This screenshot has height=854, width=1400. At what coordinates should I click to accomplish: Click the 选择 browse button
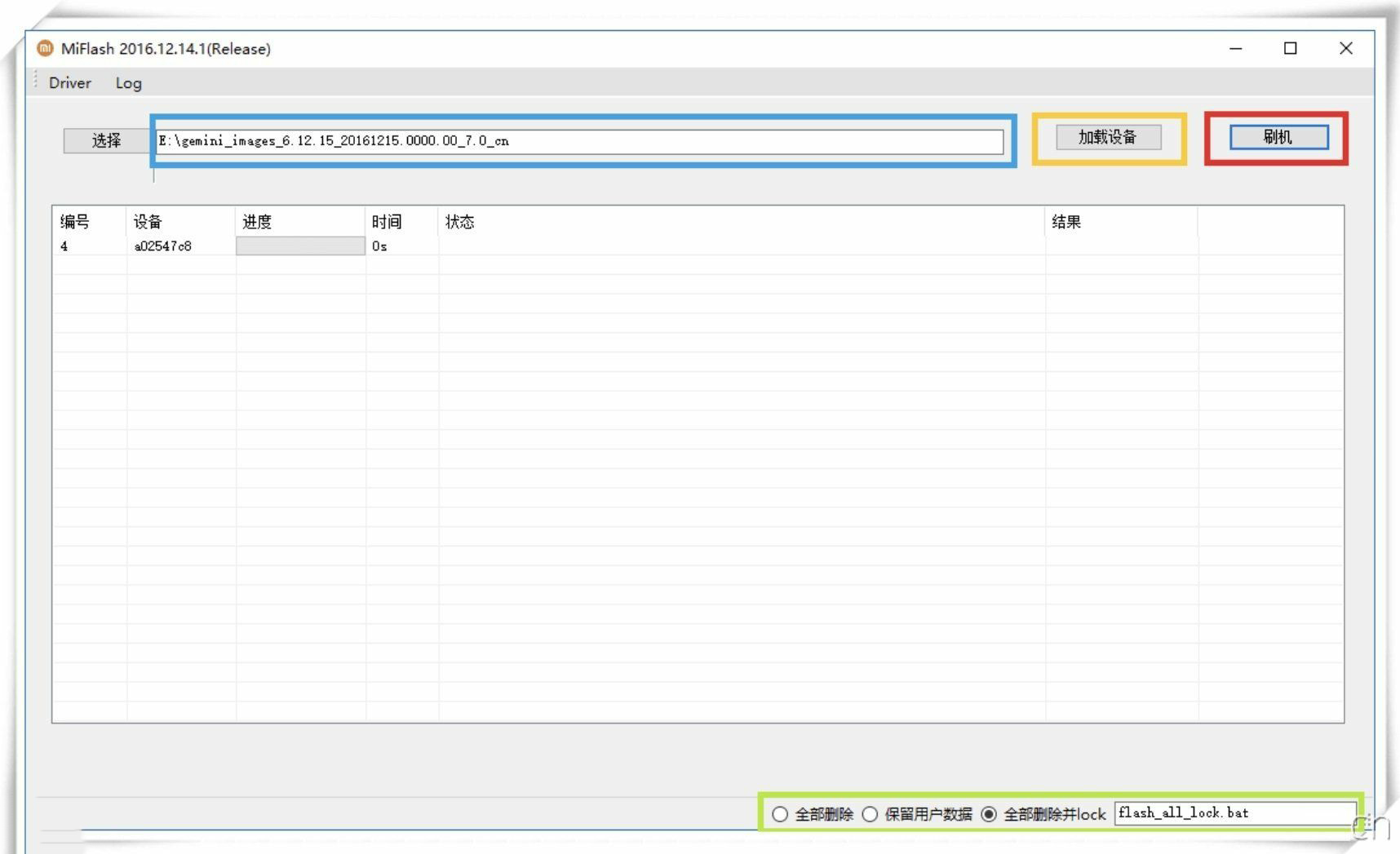106,140
